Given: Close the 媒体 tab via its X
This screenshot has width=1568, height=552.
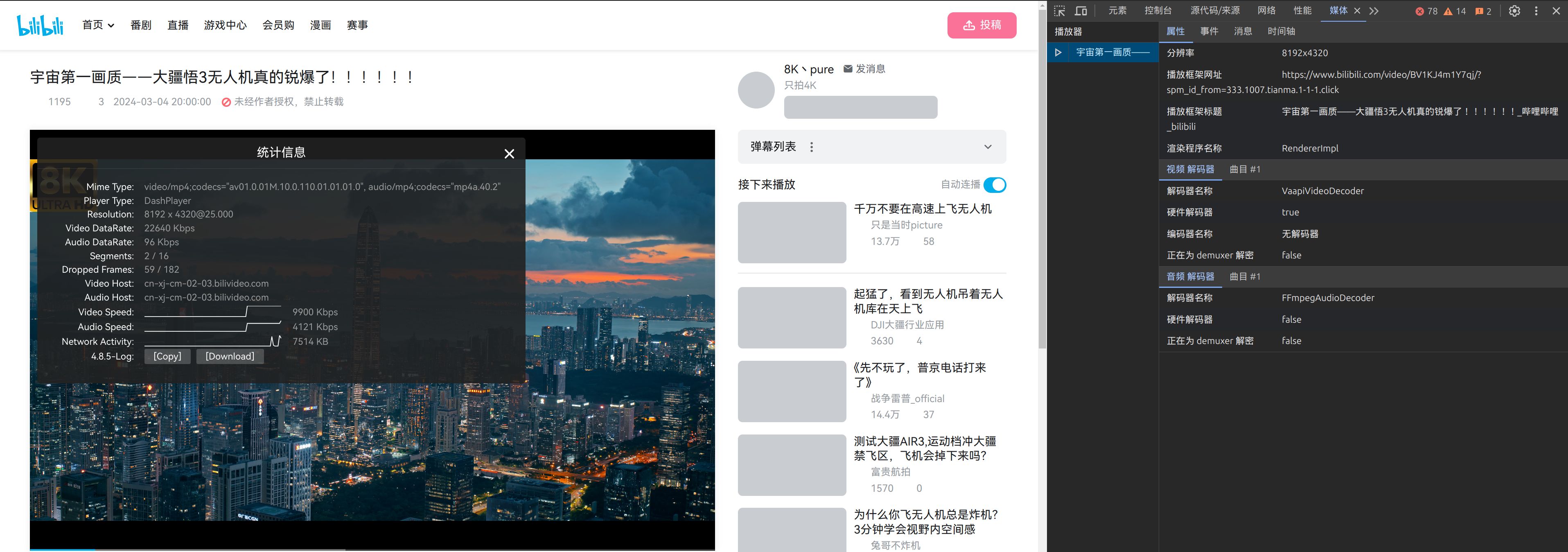Looking at the screenshot, I should (x=1357, y=11).
